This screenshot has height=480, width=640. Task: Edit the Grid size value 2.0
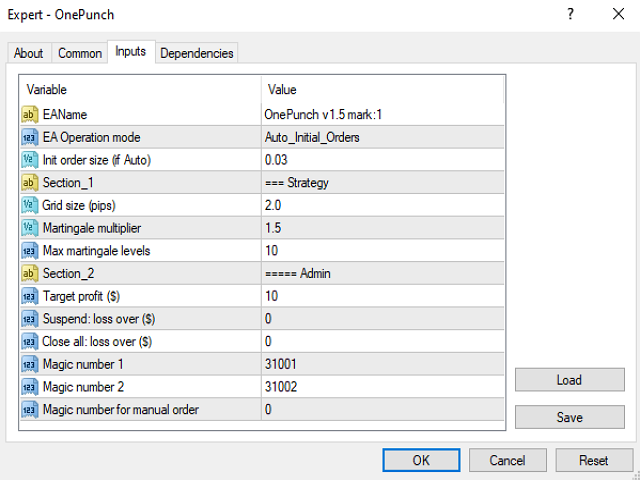[382, 205]
